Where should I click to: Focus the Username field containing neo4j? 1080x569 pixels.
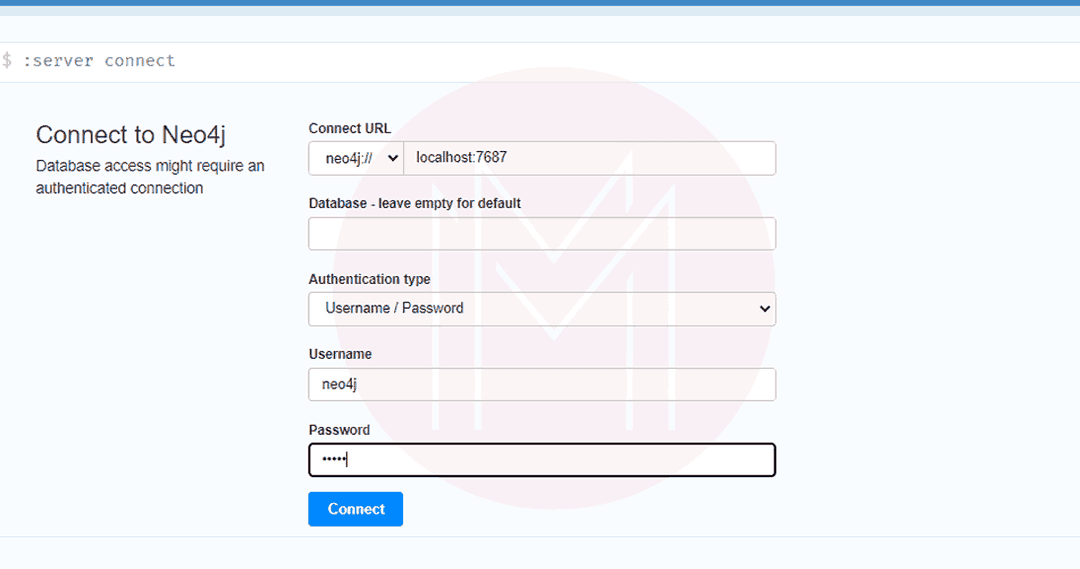click(x=541, y=385)
